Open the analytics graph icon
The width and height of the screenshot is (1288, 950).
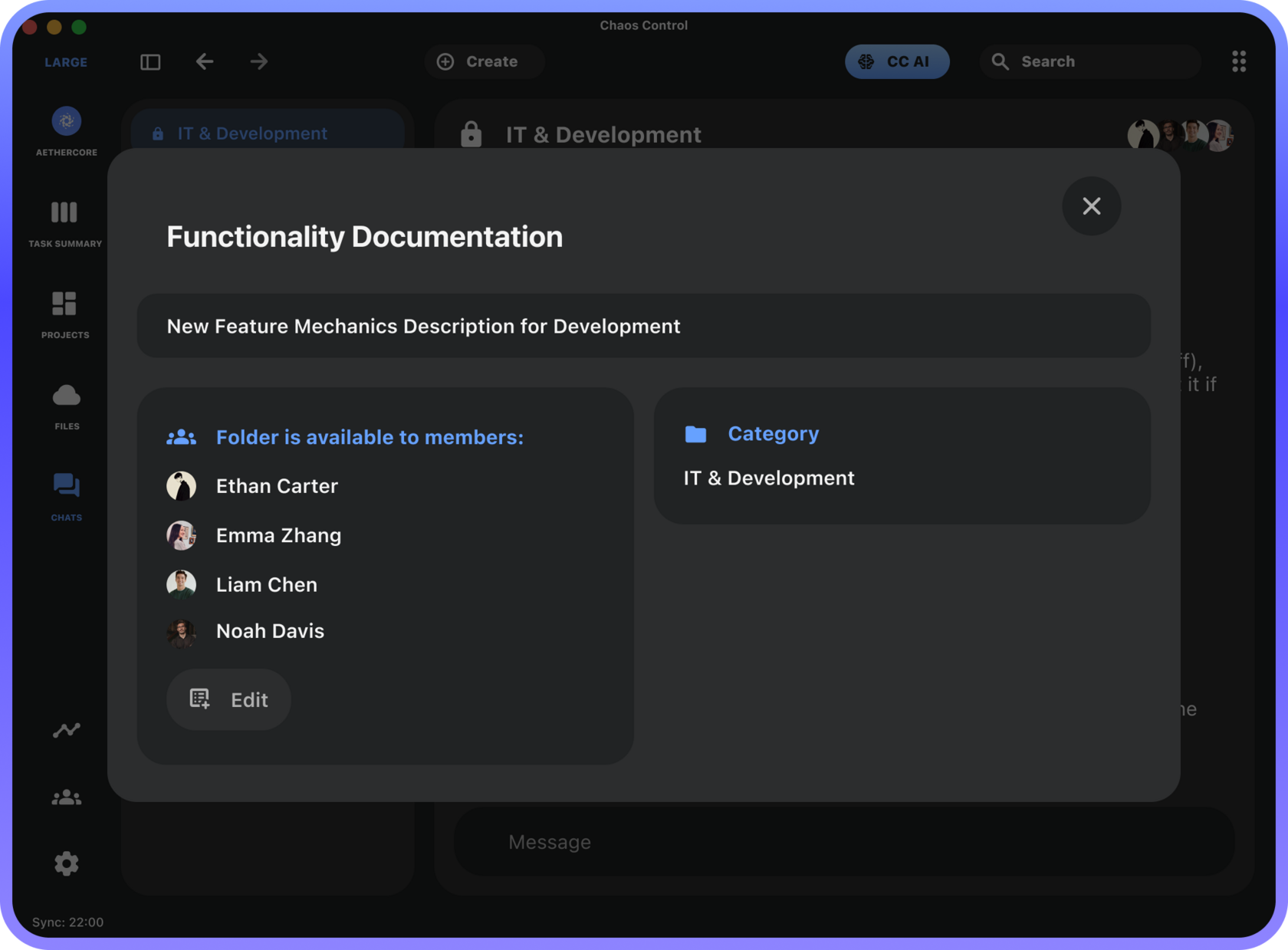66,730
